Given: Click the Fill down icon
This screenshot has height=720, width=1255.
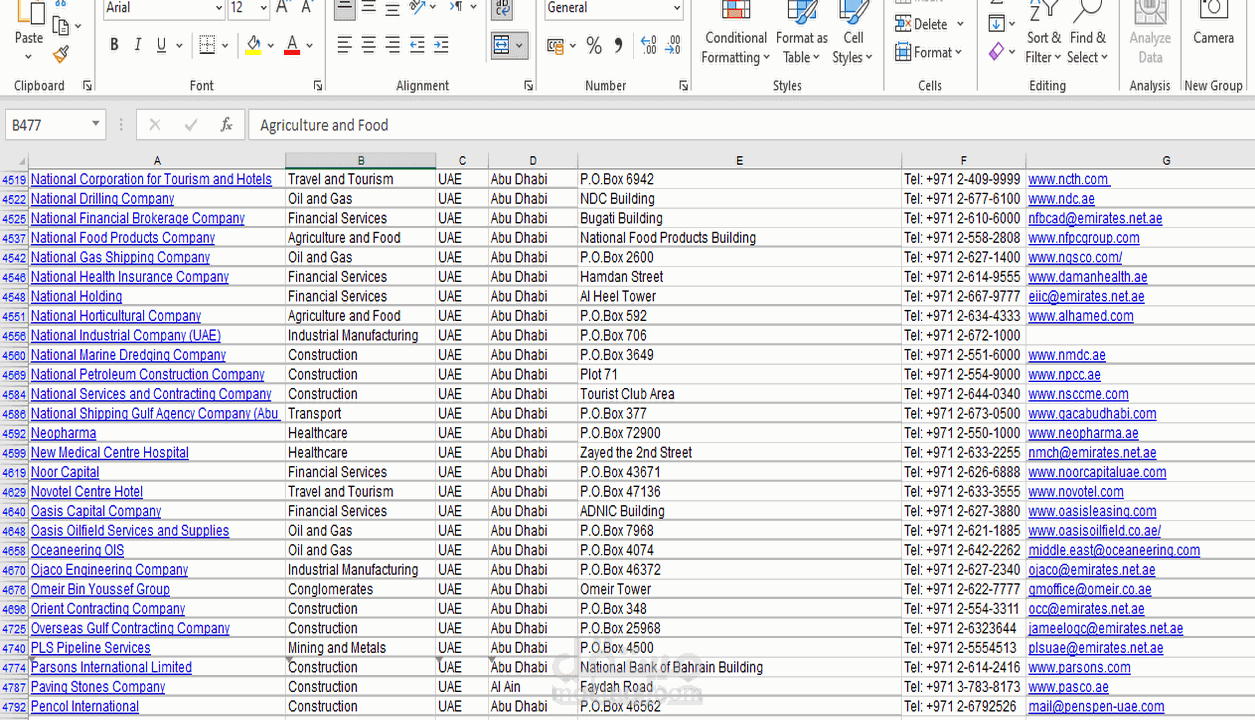Looking at the screenshot, I should click(997, 23).
